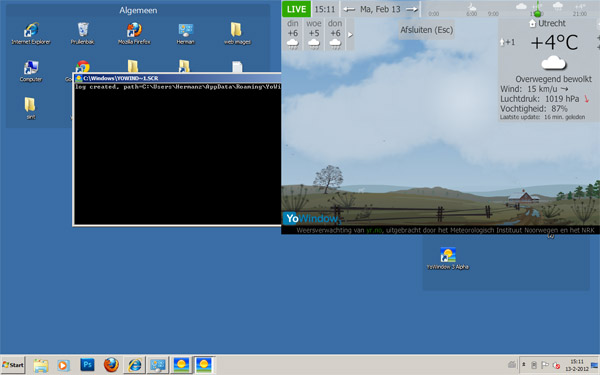Click the Vochtigheid 87% line

tap(533, 109)
